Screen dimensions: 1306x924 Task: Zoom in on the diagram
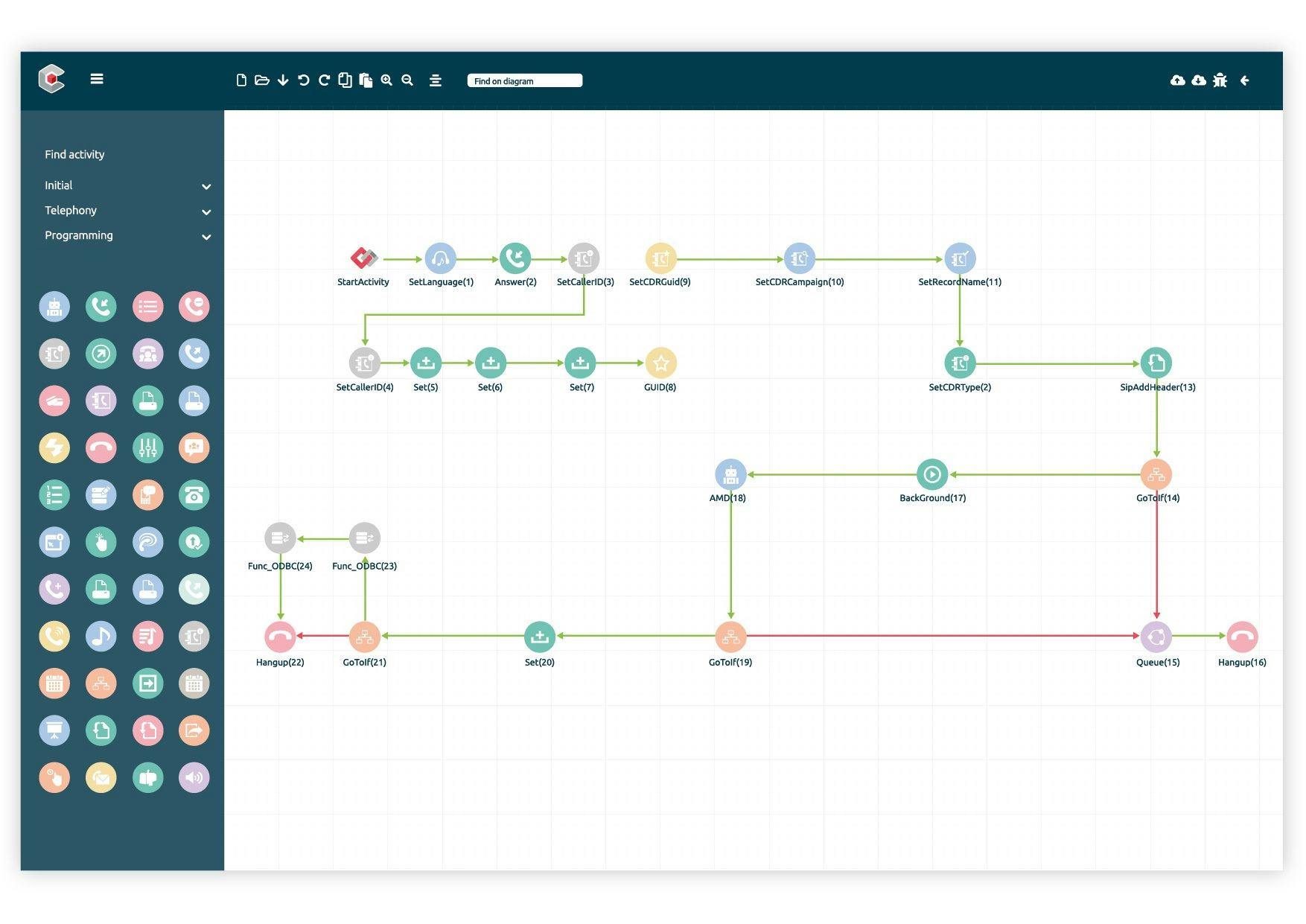click(386, 80)
